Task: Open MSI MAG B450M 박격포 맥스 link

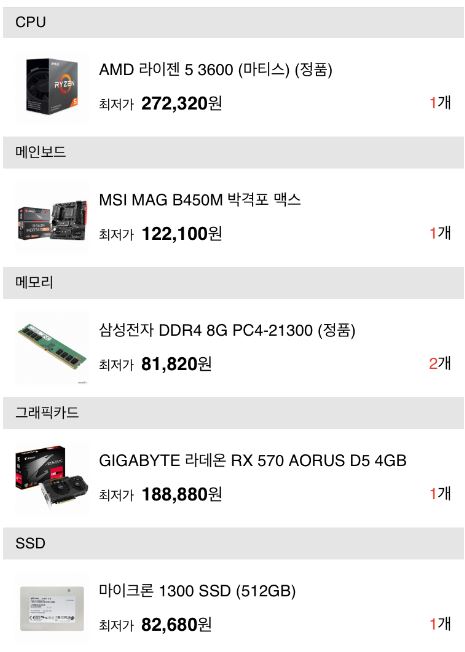Action: pos(200,200)
